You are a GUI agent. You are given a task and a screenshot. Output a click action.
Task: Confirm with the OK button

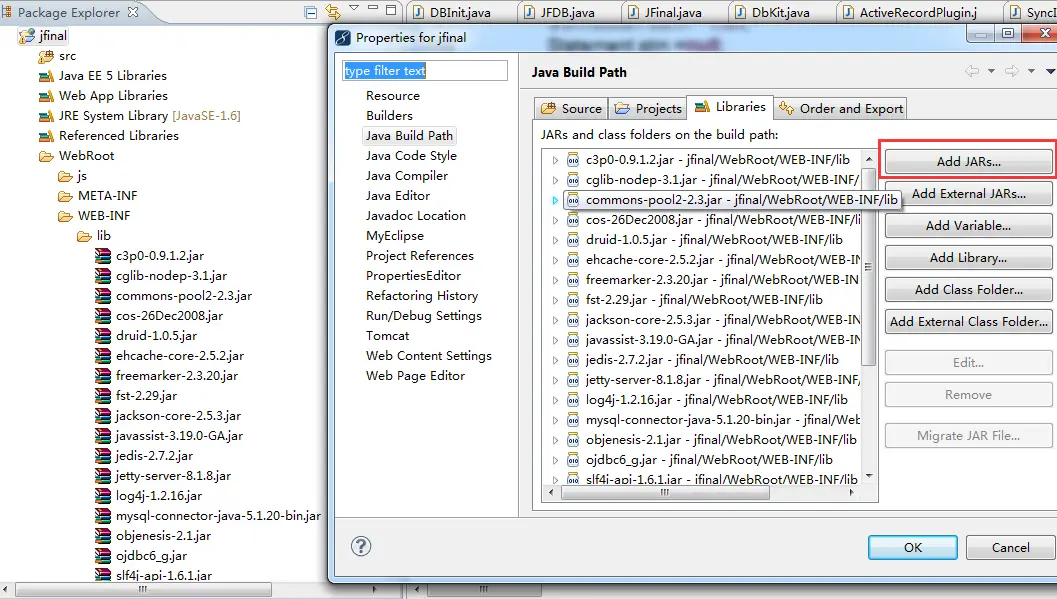(913, 548)
